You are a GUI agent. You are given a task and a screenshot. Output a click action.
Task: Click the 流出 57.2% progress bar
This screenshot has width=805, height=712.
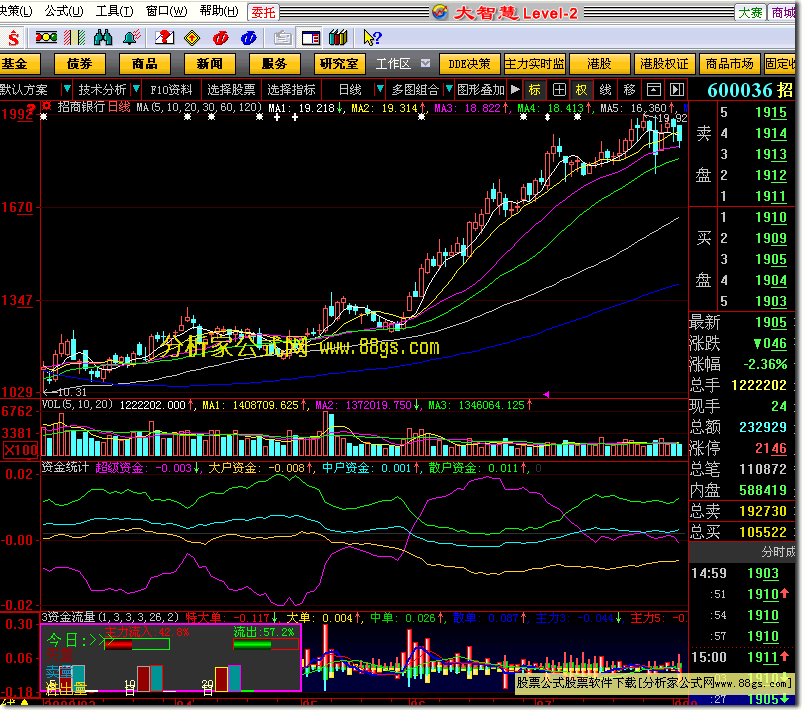tap(266, 644)
